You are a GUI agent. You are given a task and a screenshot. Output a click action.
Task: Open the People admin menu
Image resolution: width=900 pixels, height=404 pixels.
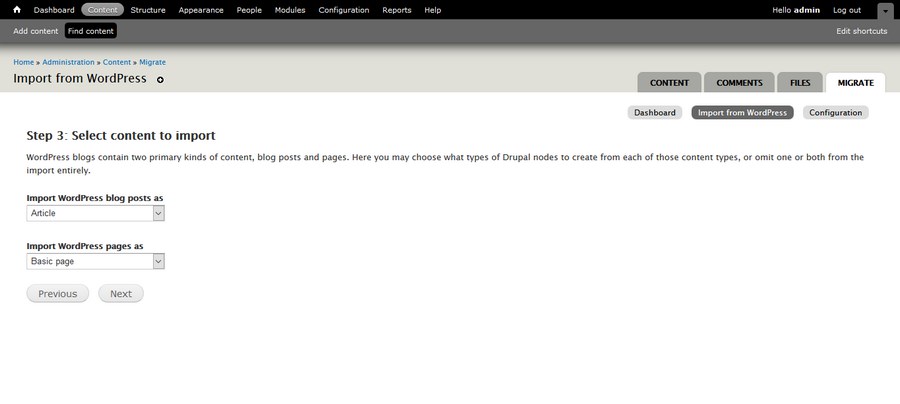[x=249, y=10]
